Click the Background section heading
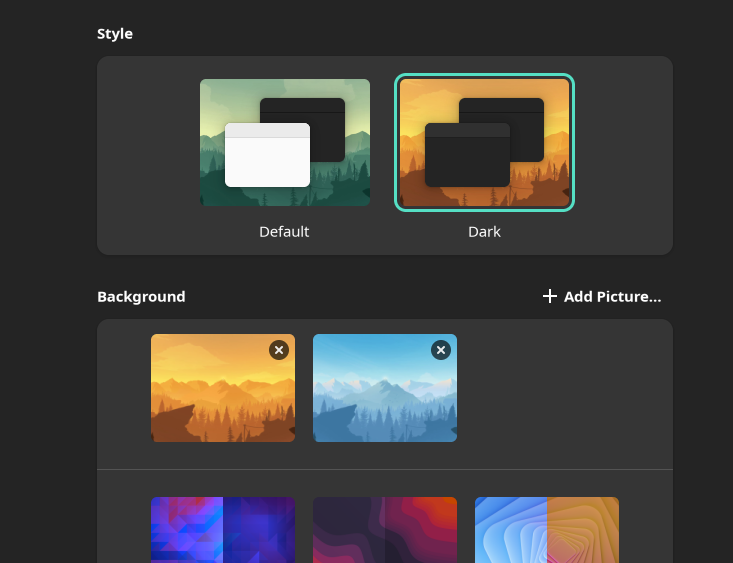733x563 pixels. (x=141, y=297)
